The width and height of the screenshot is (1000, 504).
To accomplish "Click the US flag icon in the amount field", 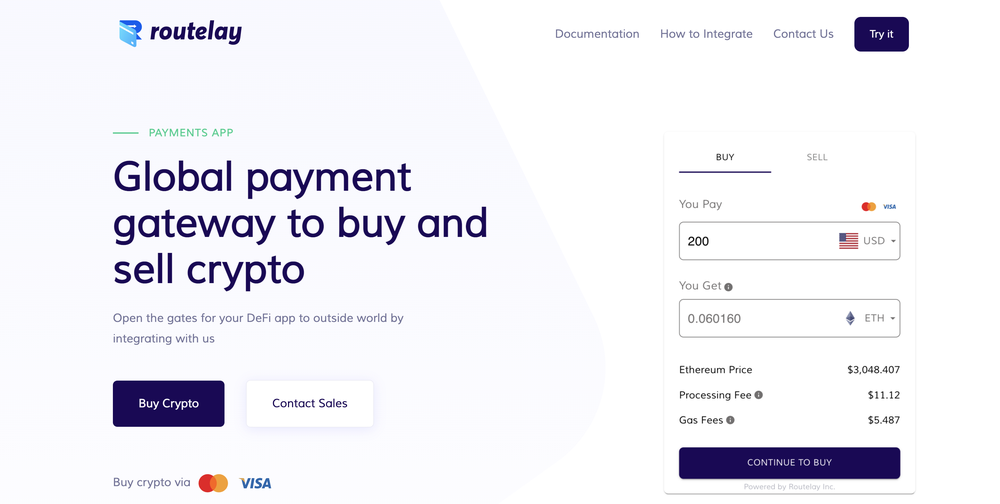I will click(x=848, y=241).
